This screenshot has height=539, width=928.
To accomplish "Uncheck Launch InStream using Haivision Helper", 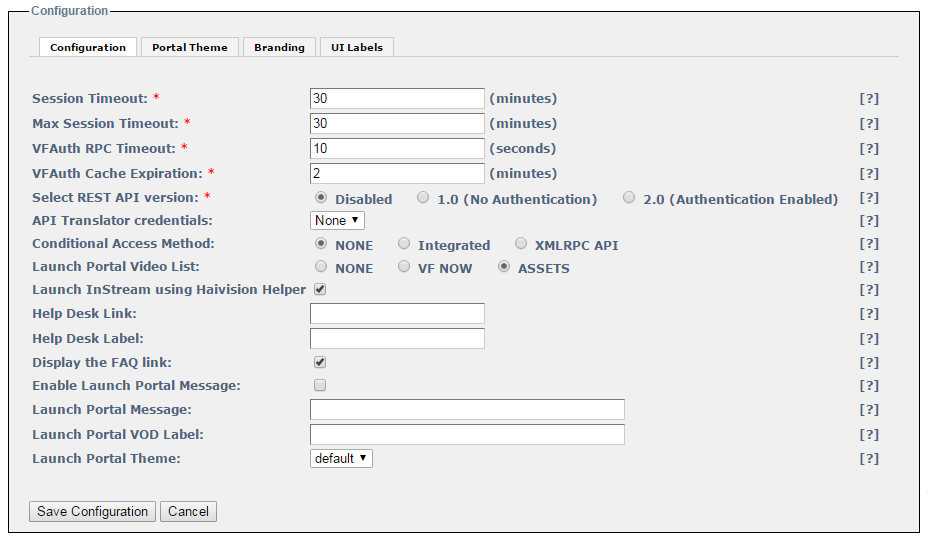I will [320, 290].
